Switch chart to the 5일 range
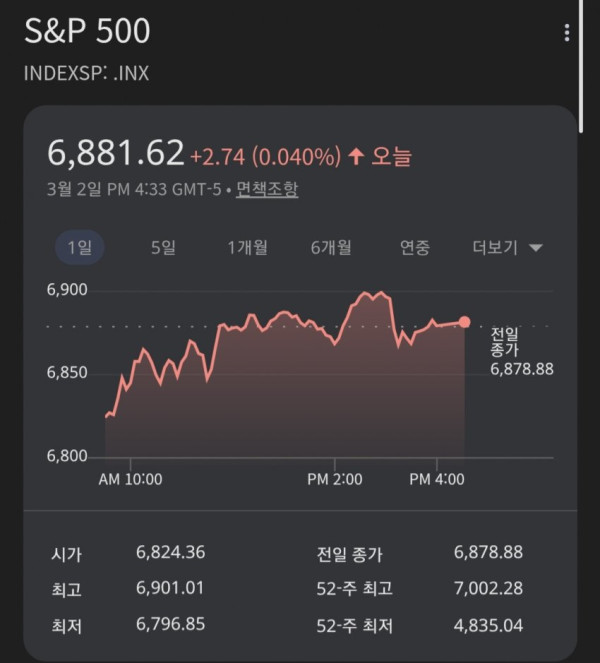The height and width of the screenshot is (663, 600). click(x=163, y=248)
